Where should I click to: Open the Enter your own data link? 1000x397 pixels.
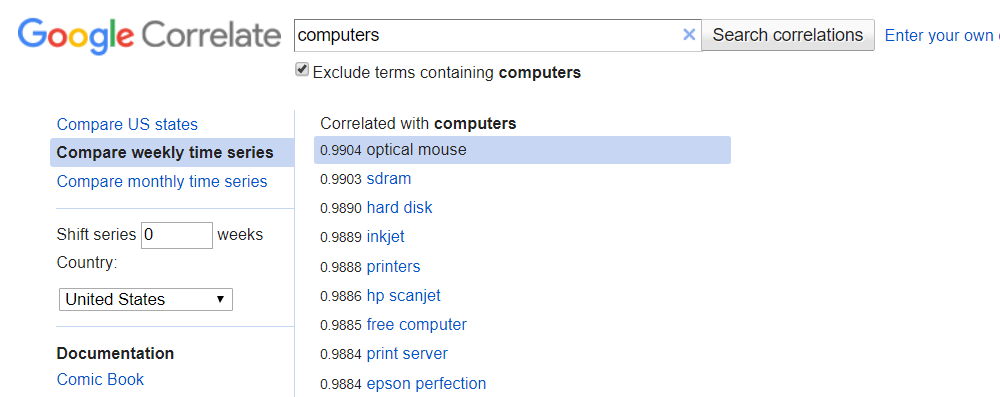[942, 36]
